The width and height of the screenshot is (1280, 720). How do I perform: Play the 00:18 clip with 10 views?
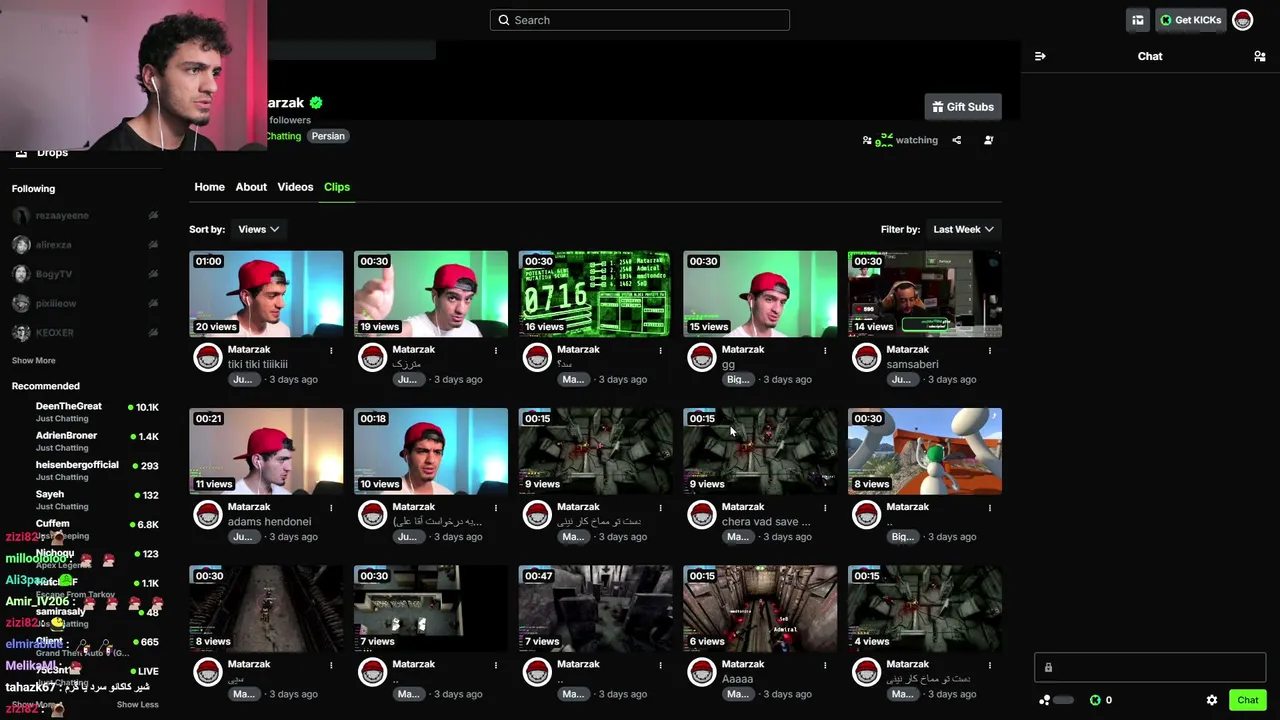[x=431, y=451]
